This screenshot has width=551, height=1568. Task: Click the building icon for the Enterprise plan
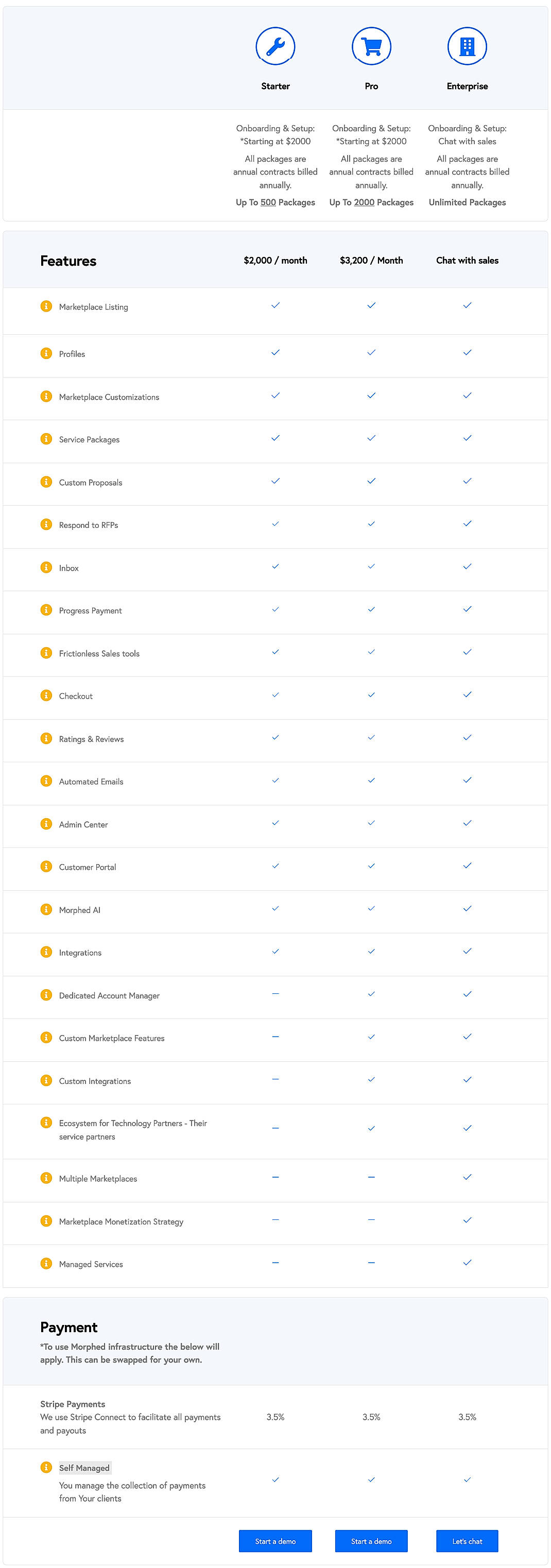tap(467, 46)
